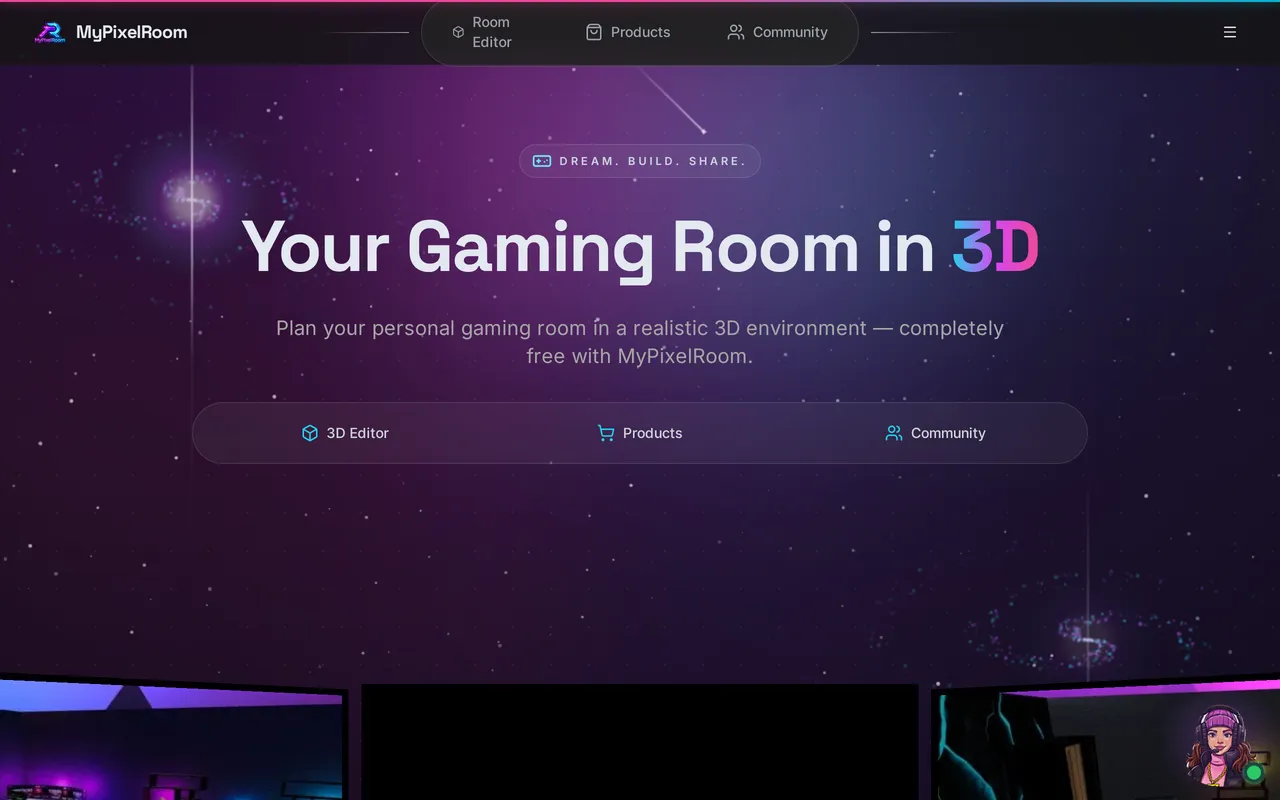Click the right-side room preview image

(1105, 741)
